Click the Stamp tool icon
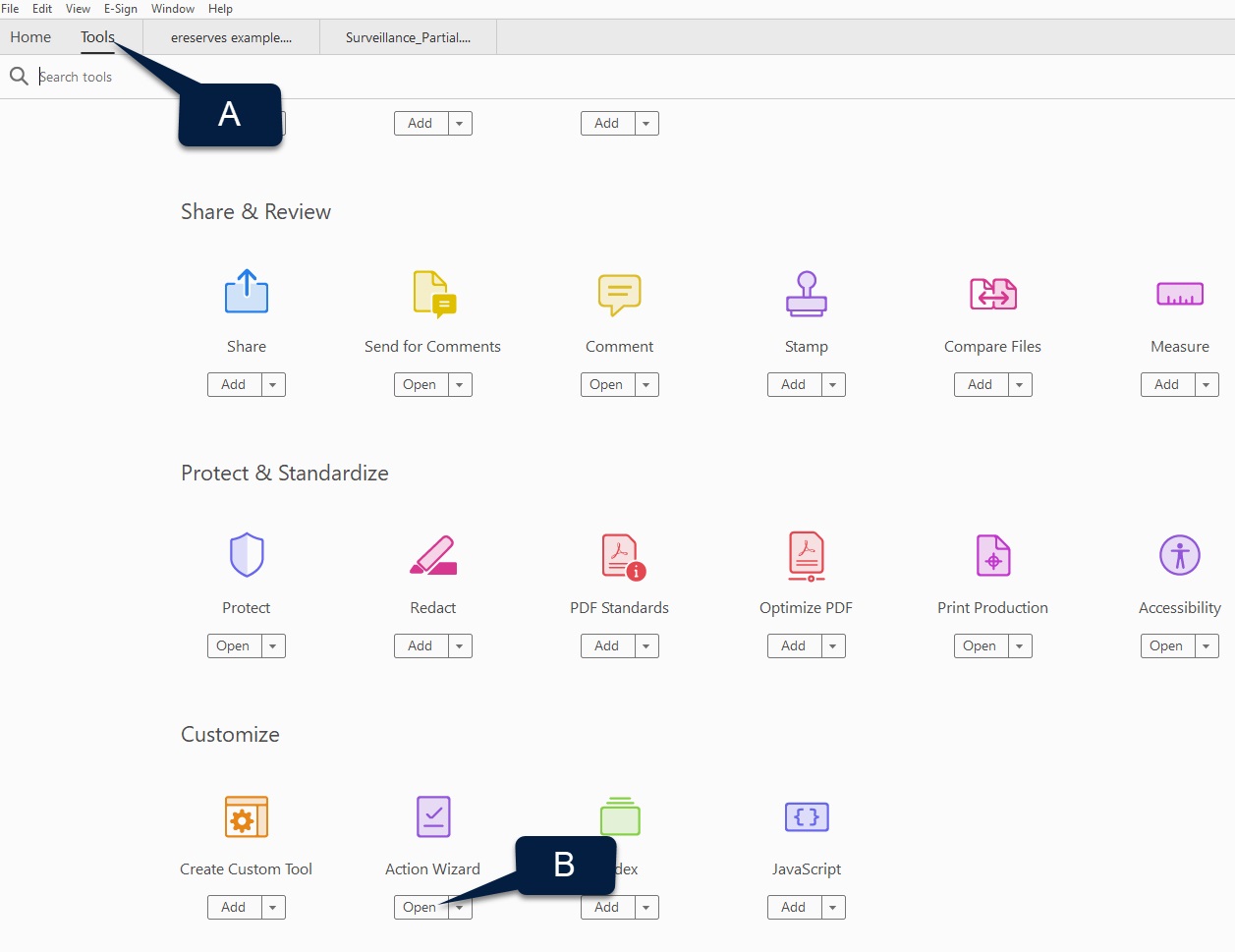 [806, 293]
